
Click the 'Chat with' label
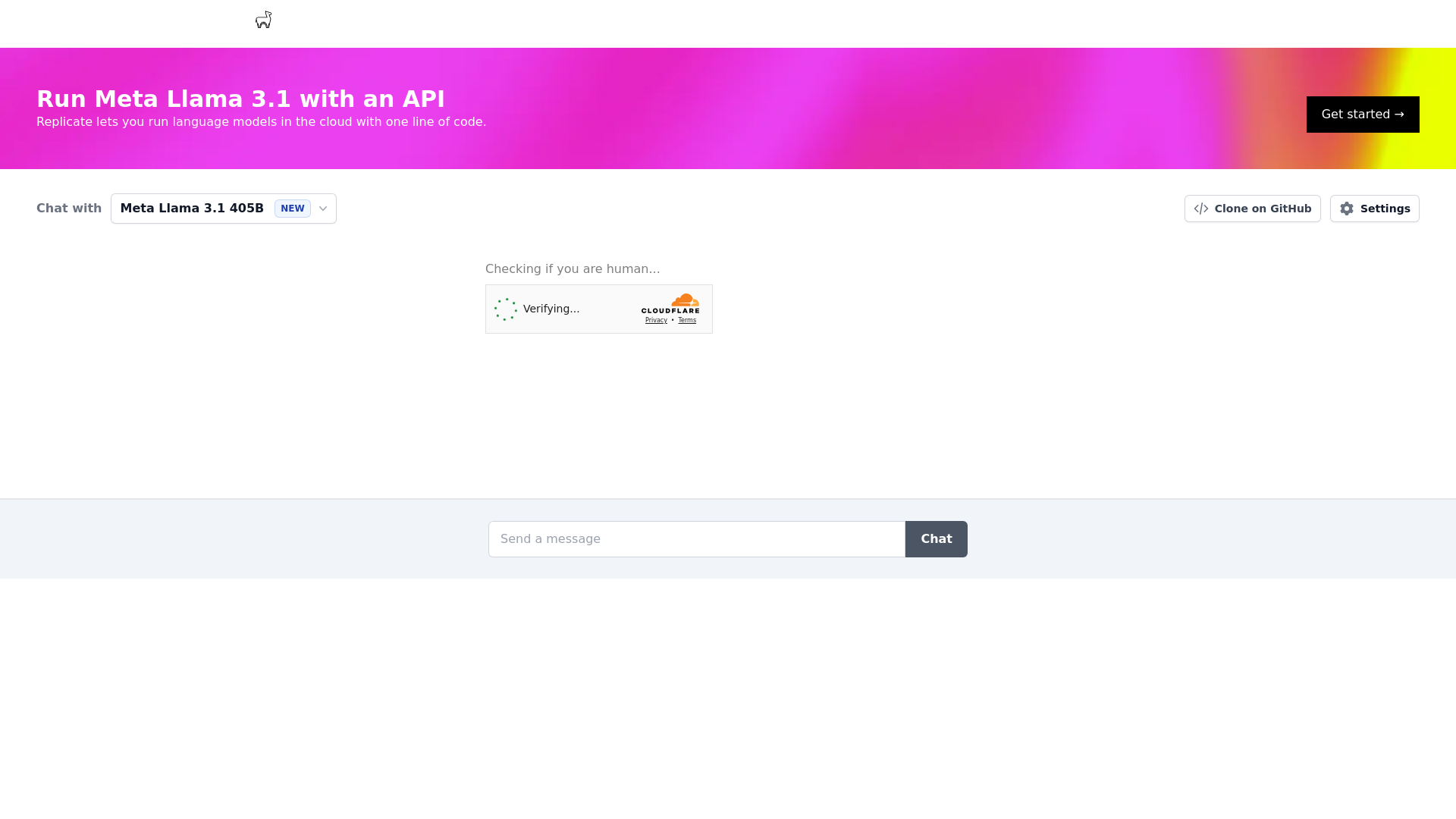pos(69,209)
